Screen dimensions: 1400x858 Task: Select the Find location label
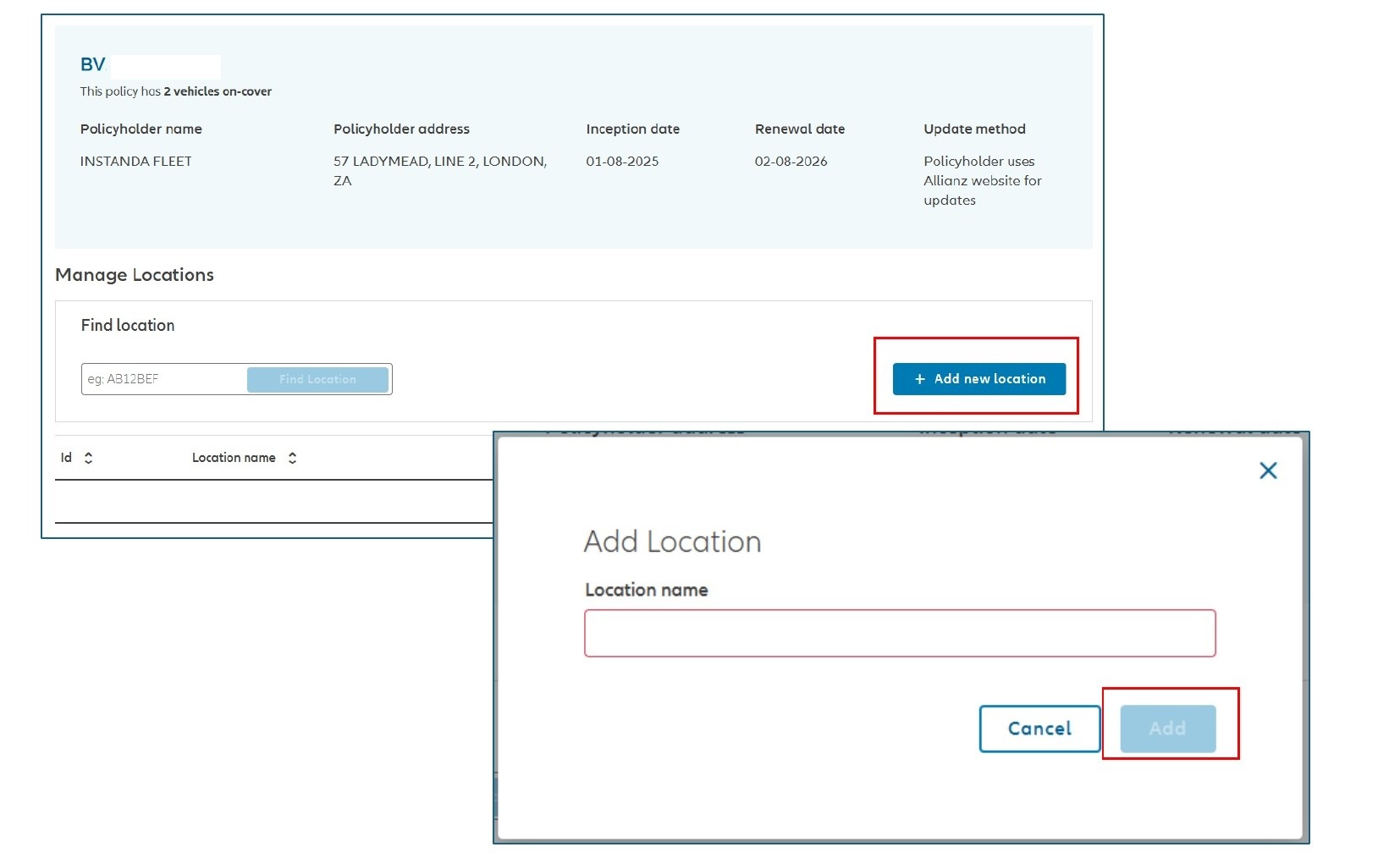tap(128, 325)
